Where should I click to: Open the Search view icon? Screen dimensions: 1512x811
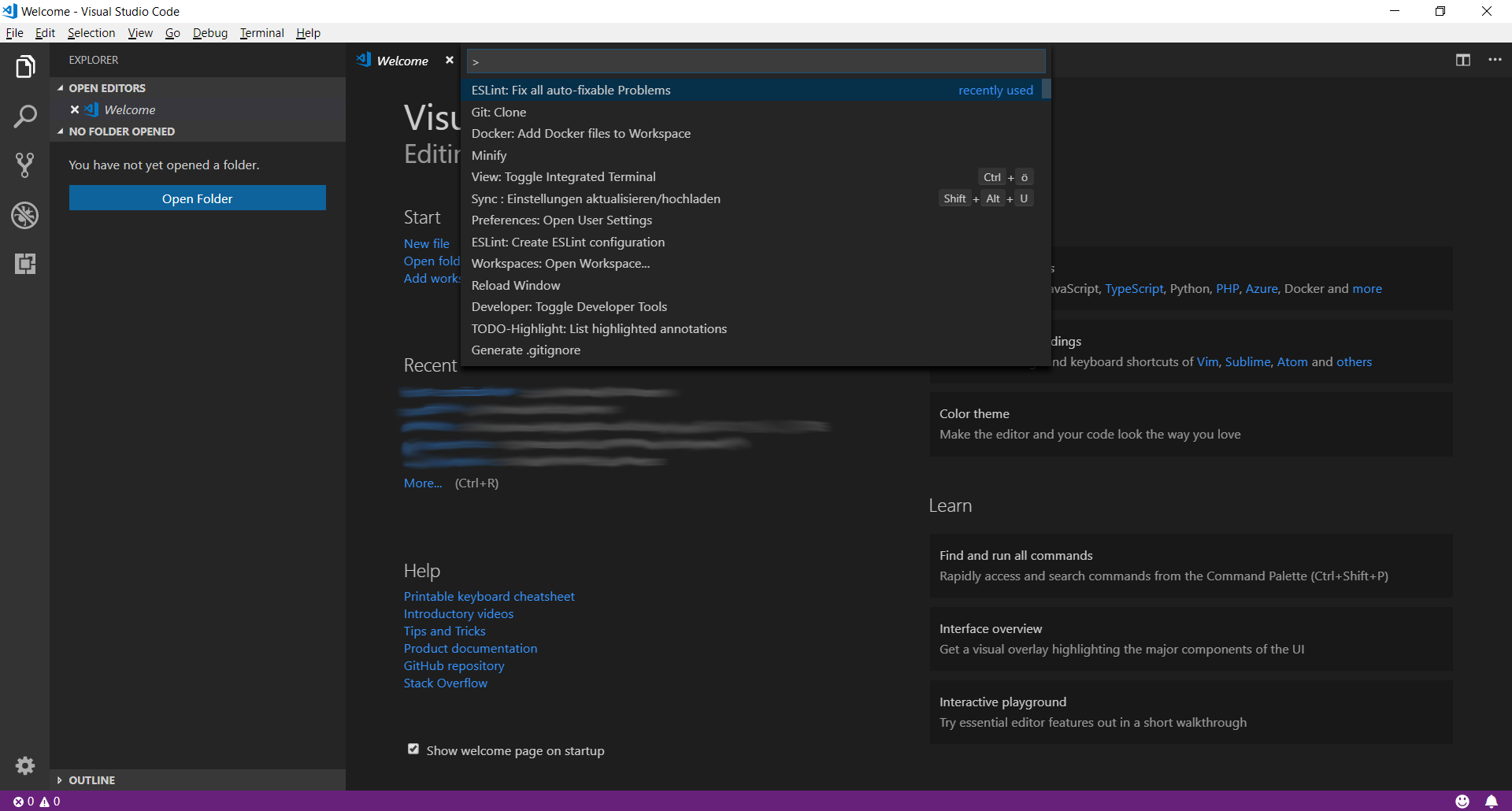point(25,117)
